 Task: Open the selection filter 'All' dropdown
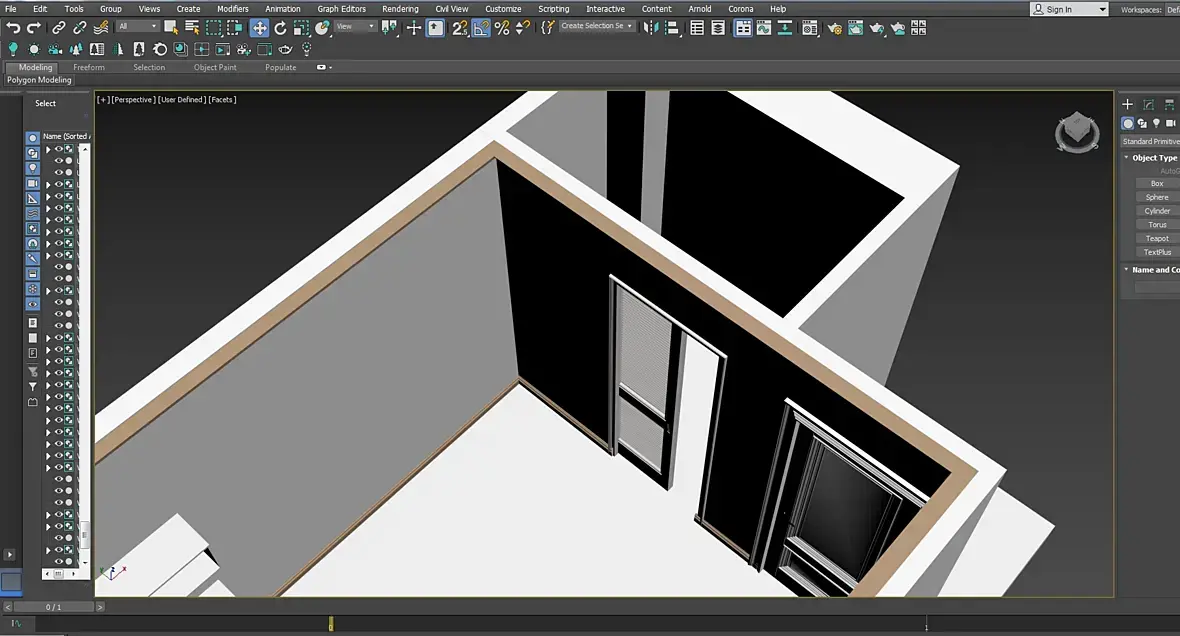(137, 27)
